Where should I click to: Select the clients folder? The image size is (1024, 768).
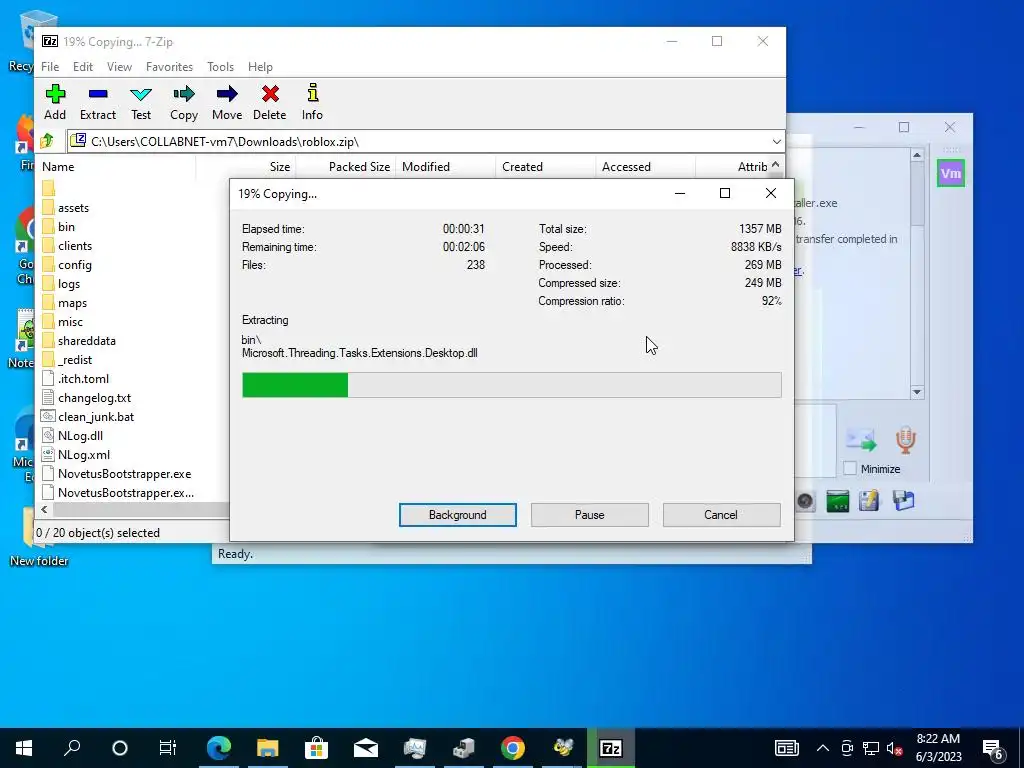(x=74, y=246)
